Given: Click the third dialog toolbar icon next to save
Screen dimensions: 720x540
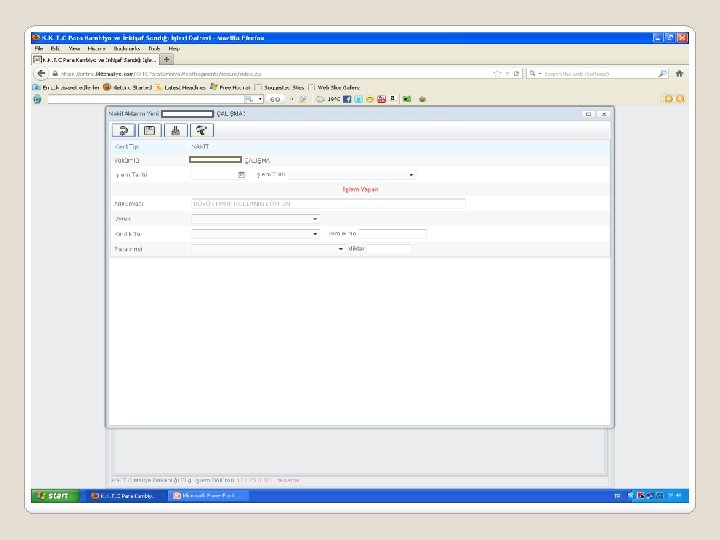Looking at the screenshot, I should pos(175,130).
